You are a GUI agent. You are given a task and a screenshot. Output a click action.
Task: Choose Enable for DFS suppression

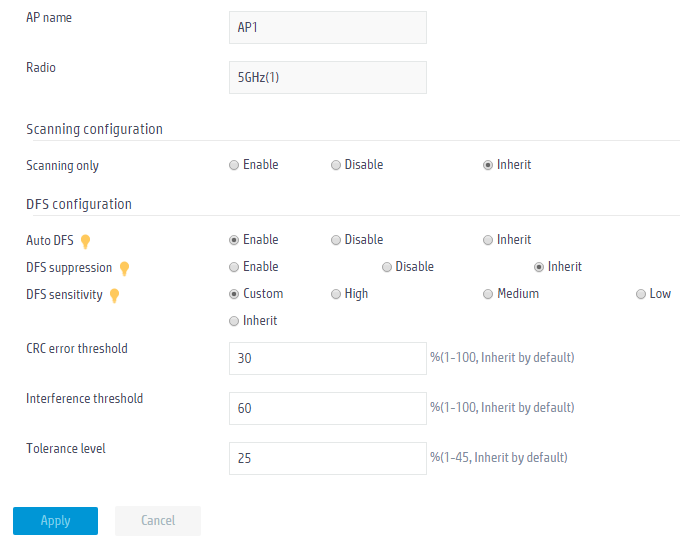(x=234, y=267)
